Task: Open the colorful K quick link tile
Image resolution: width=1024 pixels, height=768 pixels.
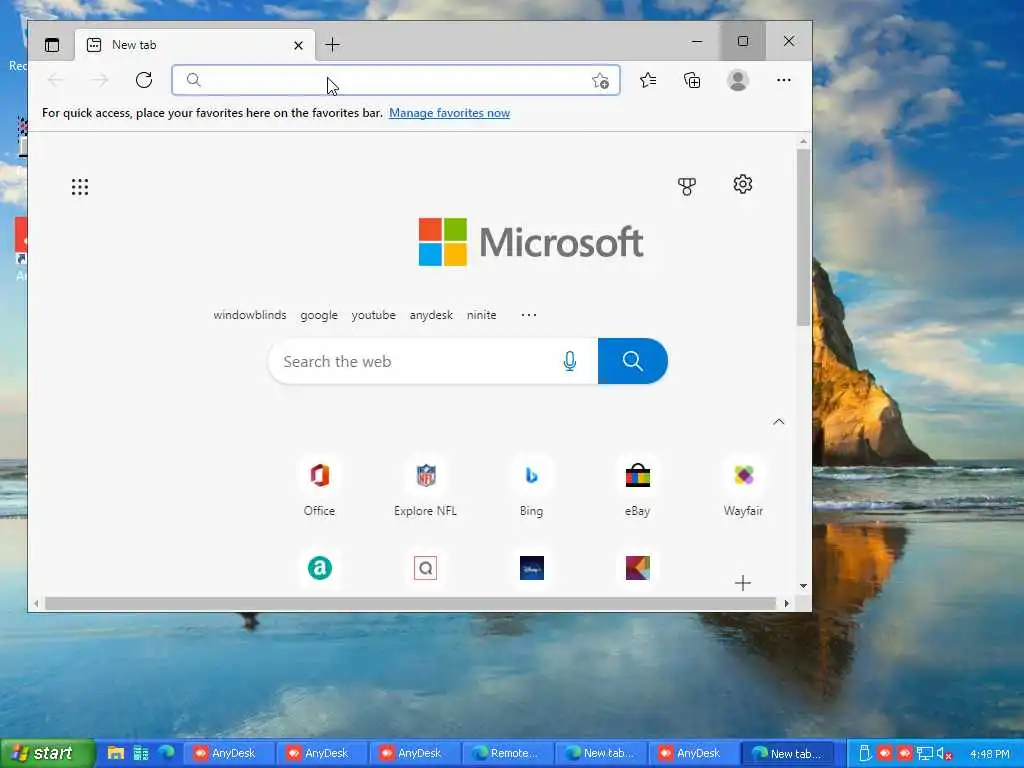Action: point(637,568)
